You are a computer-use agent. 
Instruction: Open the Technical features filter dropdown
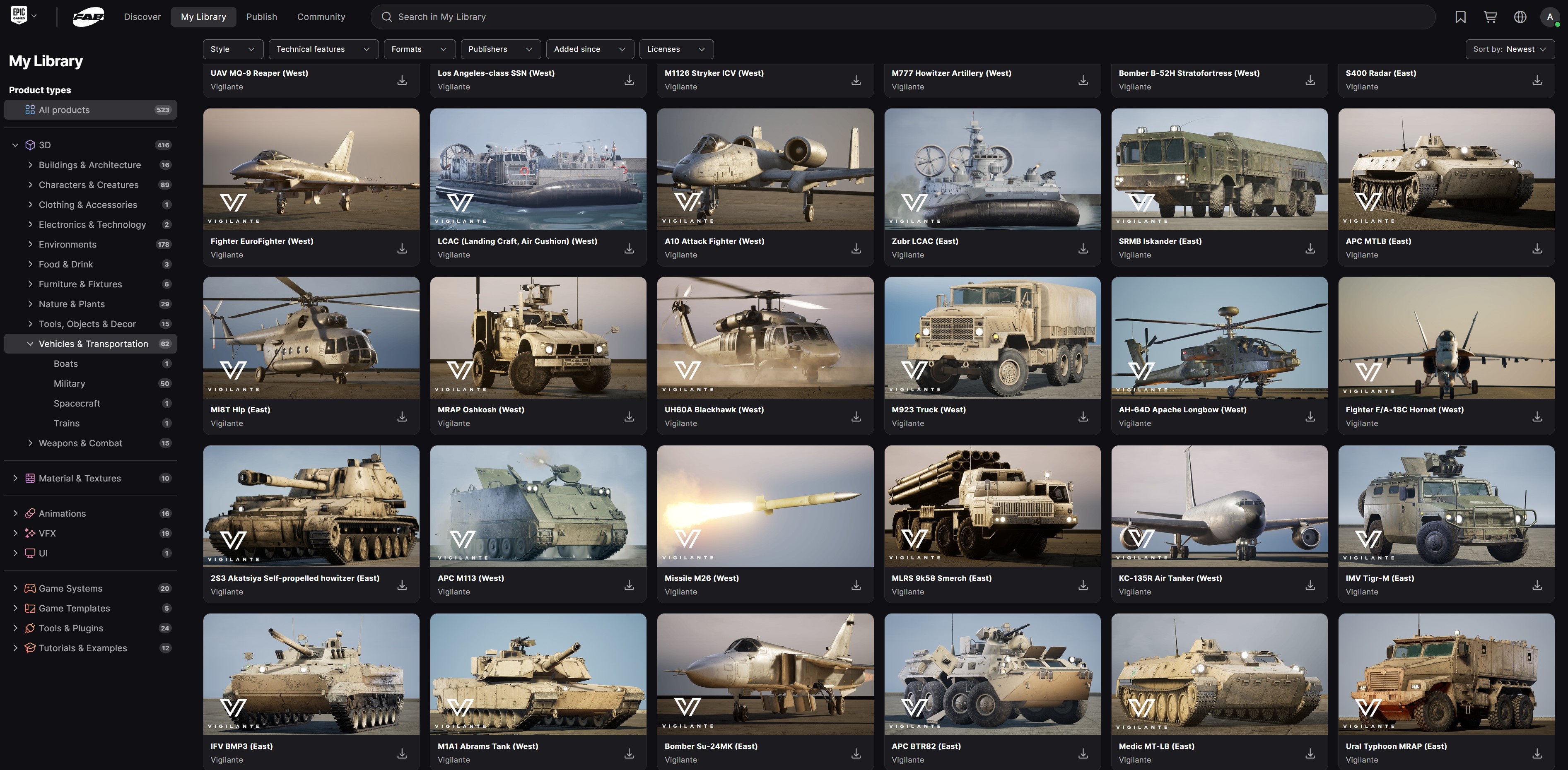pyautogui.click(x=323, y=49)
